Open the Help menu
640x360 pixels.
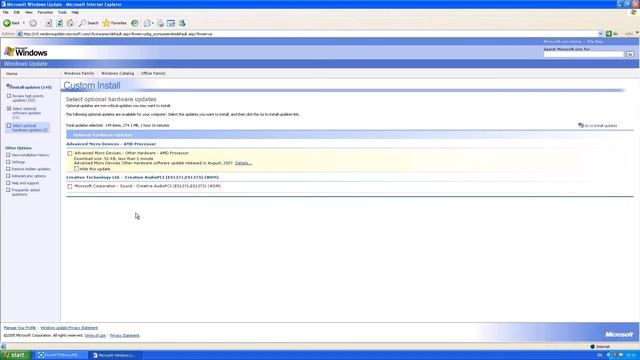(75, 12)
